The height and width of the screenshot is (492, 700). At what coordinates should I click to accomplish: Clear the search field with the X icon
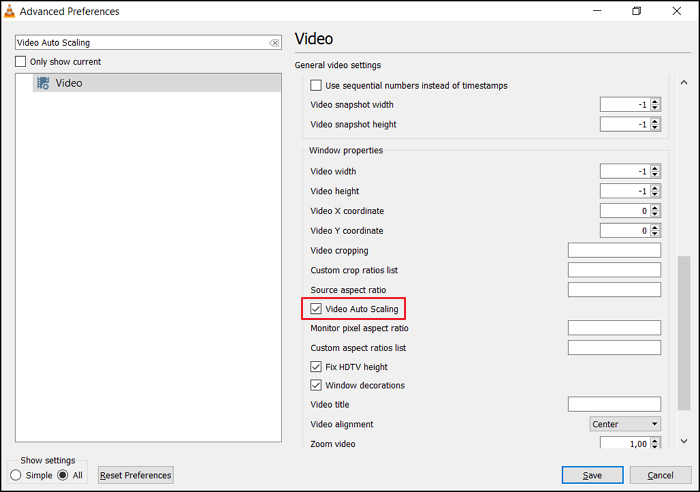(x=275, y=43)
